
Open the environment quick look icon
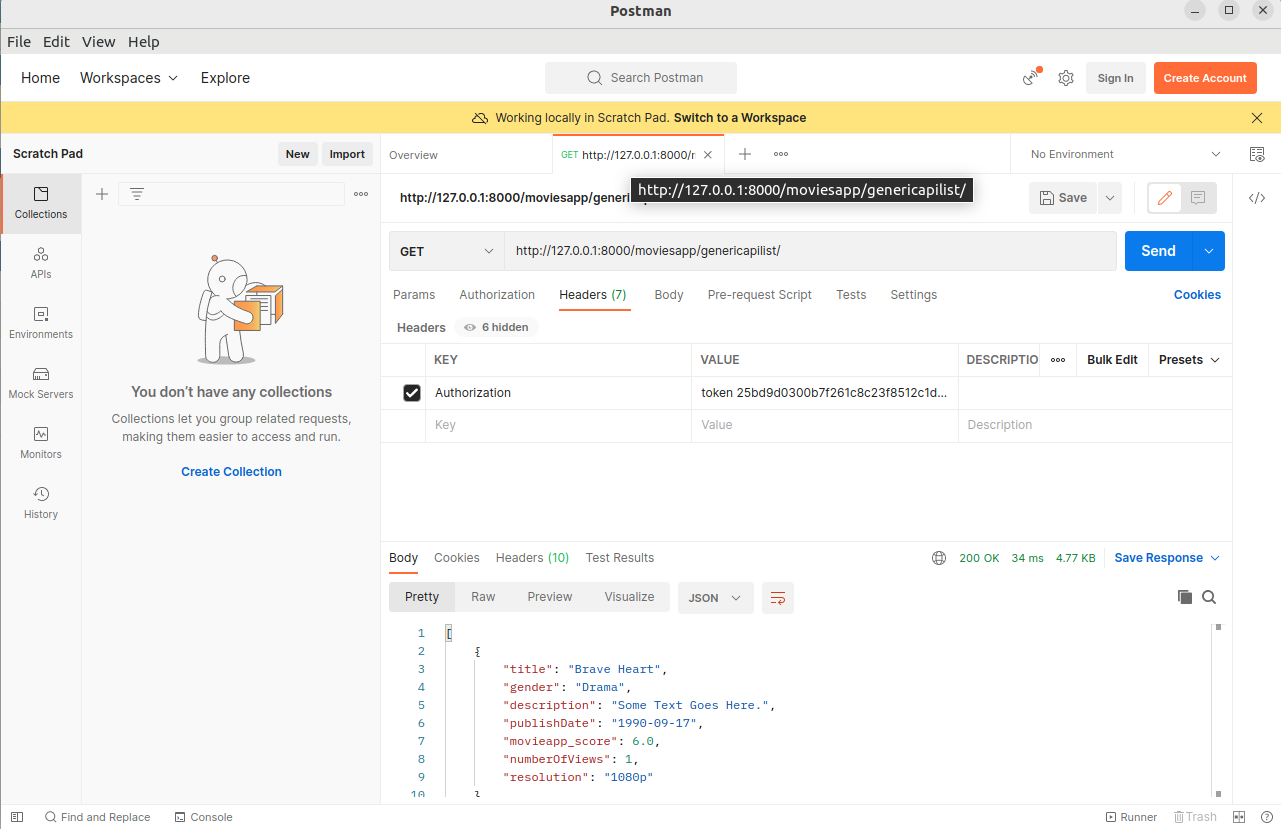[1257, 154]
